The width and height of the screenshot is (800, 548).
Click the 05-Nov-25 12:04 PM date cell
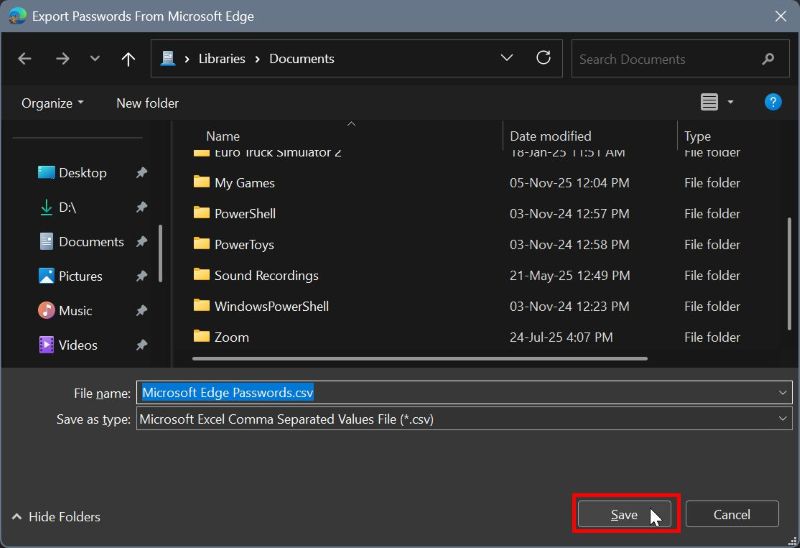pyautogui.click(x=569, y=183)
